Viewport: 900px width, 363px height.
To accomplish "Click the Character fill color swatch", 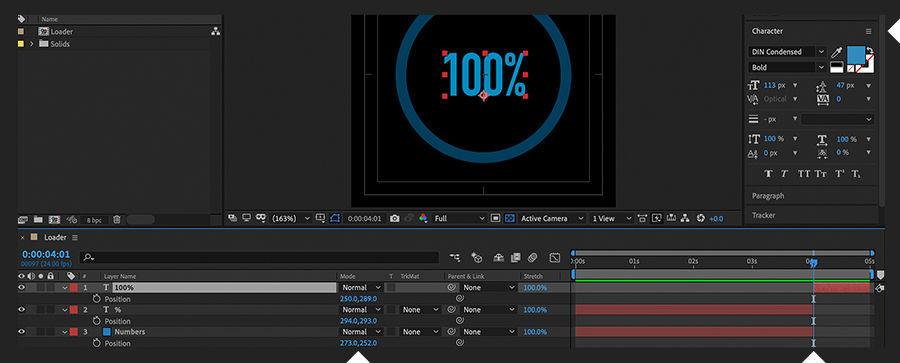I will click(x=856, y=55).
